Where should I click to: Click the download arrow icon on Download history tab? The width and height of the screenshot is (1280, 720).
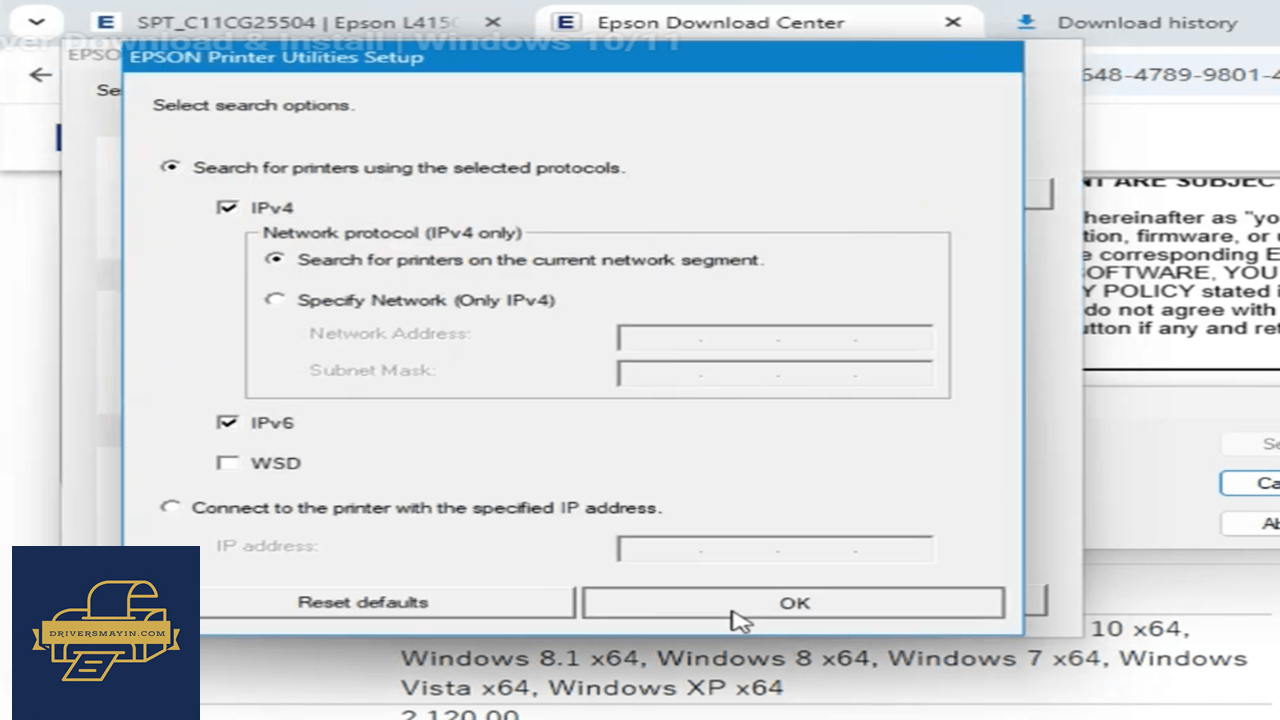pyautogui.click(x=1025, y=22)
